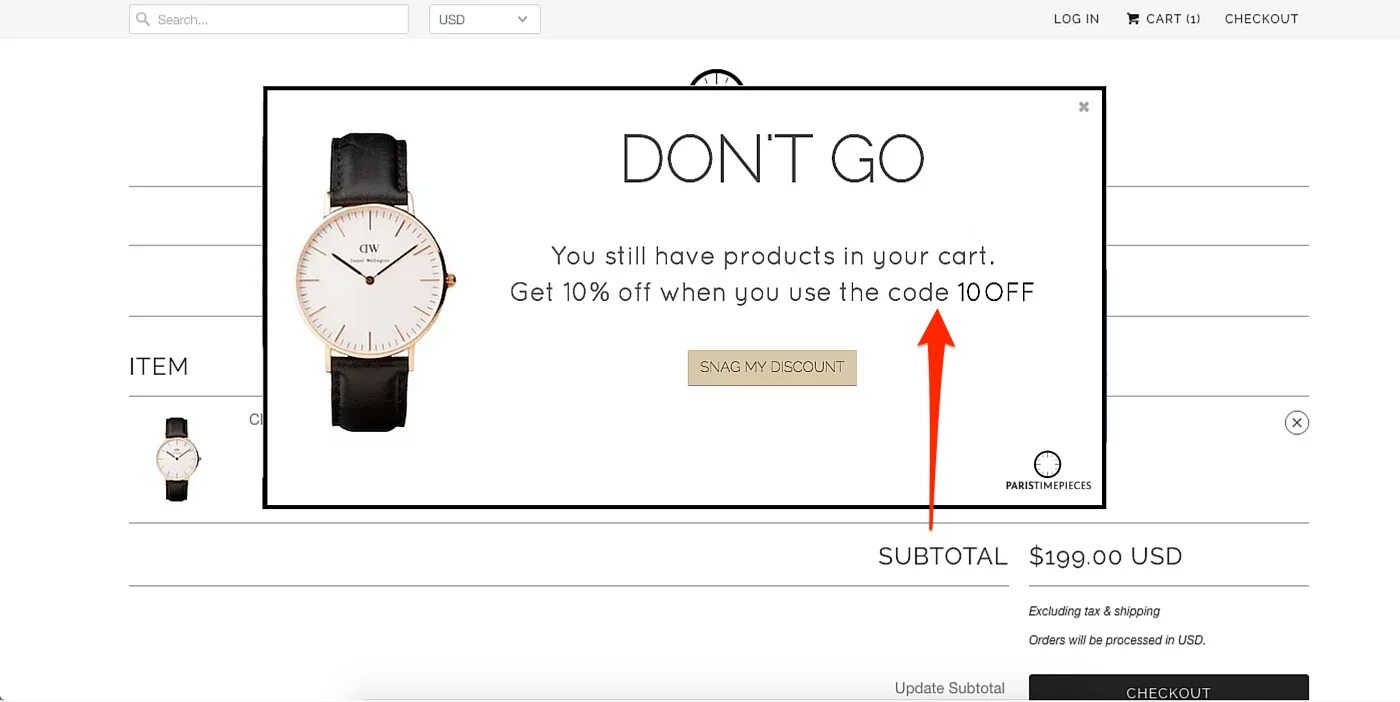This screenshot has height=702, width=1400.
Task: Click the Update Subtotal link
Action: tap(949, 688)
